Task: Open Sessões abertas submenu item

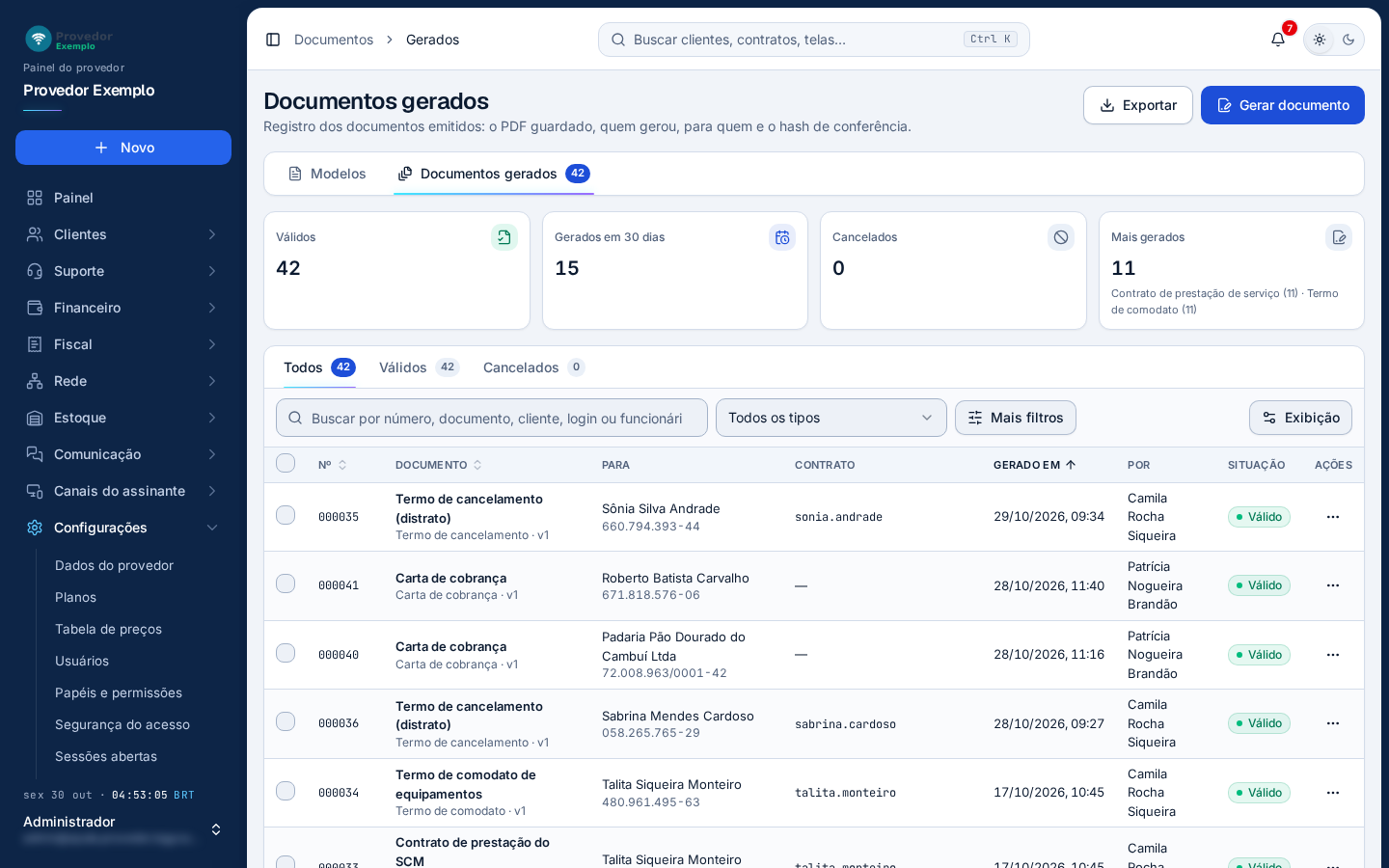Action: pyautogui.click(x=106, y=756)
